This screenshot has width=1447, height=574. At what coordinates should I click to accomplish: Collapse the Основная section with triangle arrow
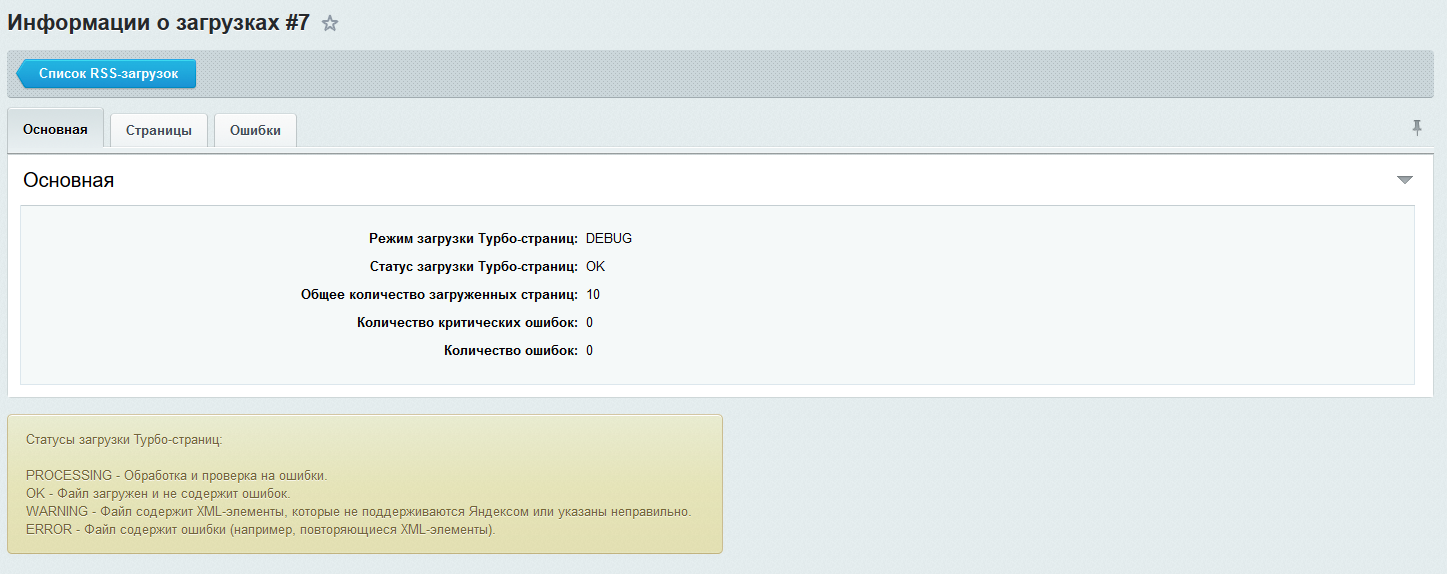[x=1404, y=180]
